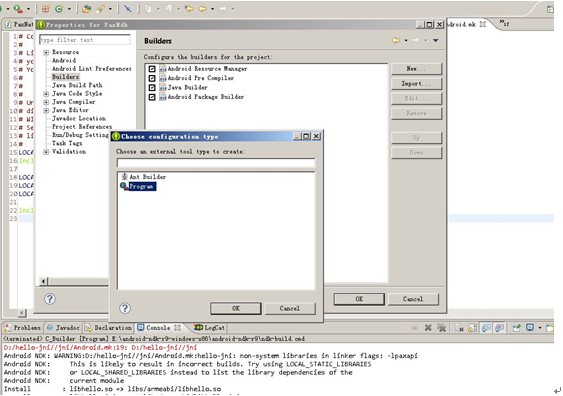
Task: Click the left scroll arrow under properties tree
Action: click(x=43, y=281)
